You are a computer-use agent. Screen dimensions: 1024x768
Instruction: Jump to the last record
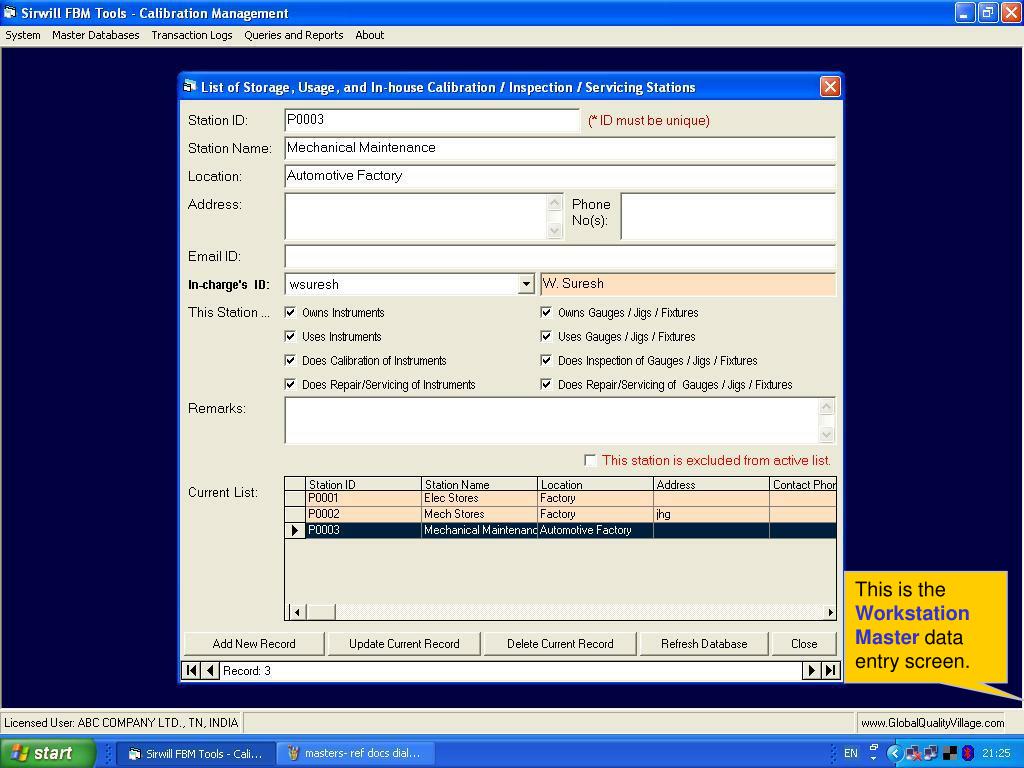click(830, 671)
